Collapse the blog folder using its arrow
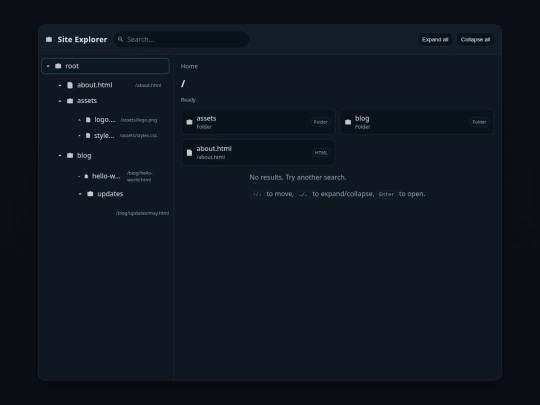 60,156
